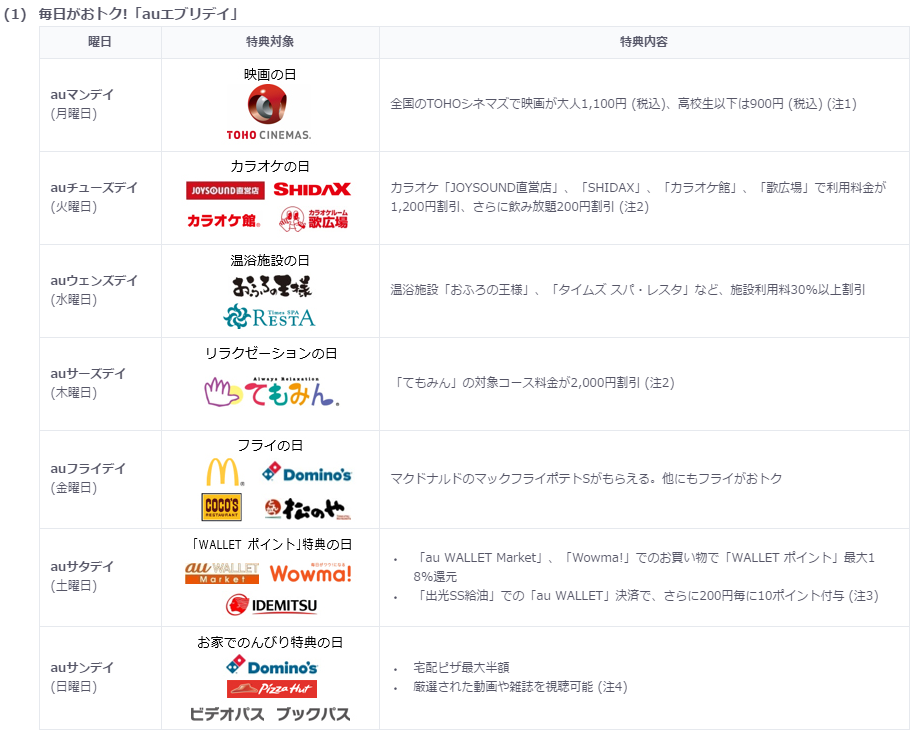The height and width of the screenshot is (731, 912).
Task: Click the JOYSOUND直営店 logo
Action: point(225,190)
